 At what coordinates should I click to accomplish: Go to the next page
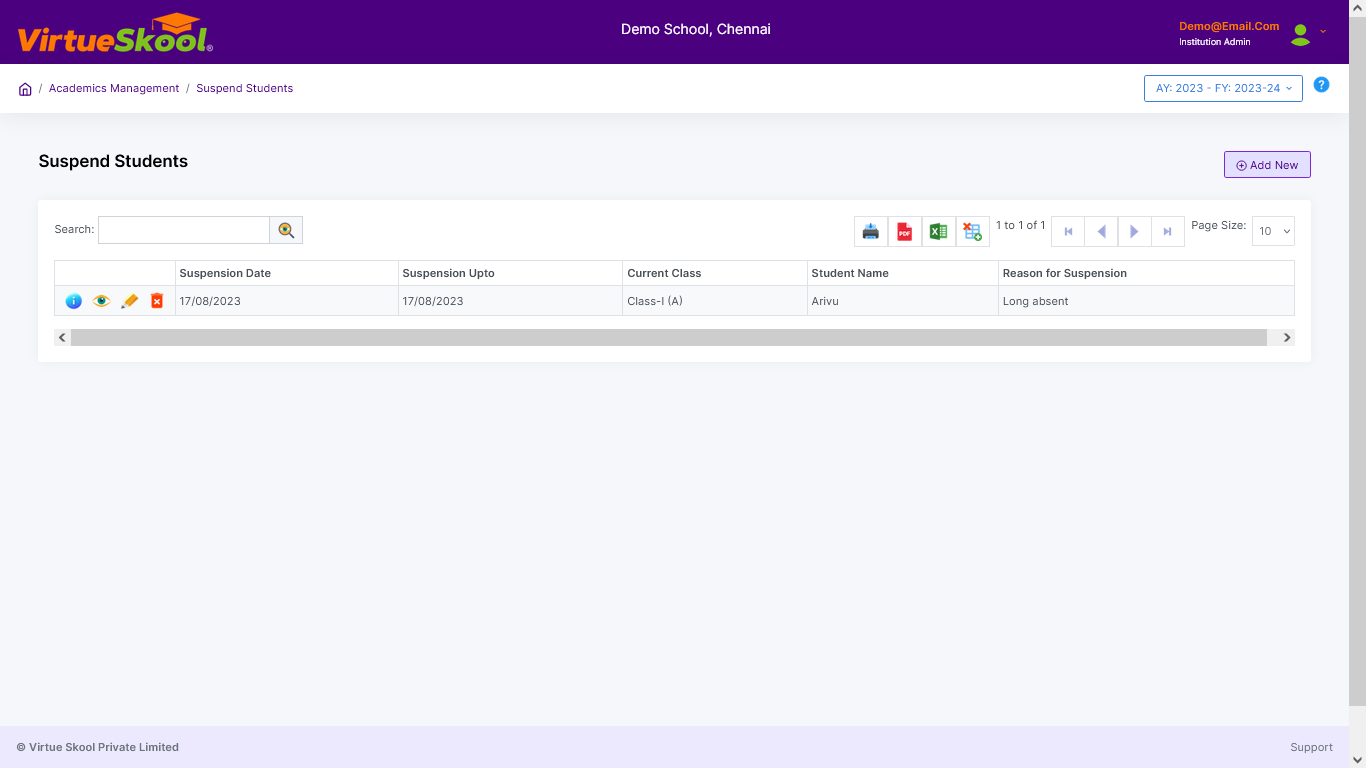click(x=1134, y=231)
